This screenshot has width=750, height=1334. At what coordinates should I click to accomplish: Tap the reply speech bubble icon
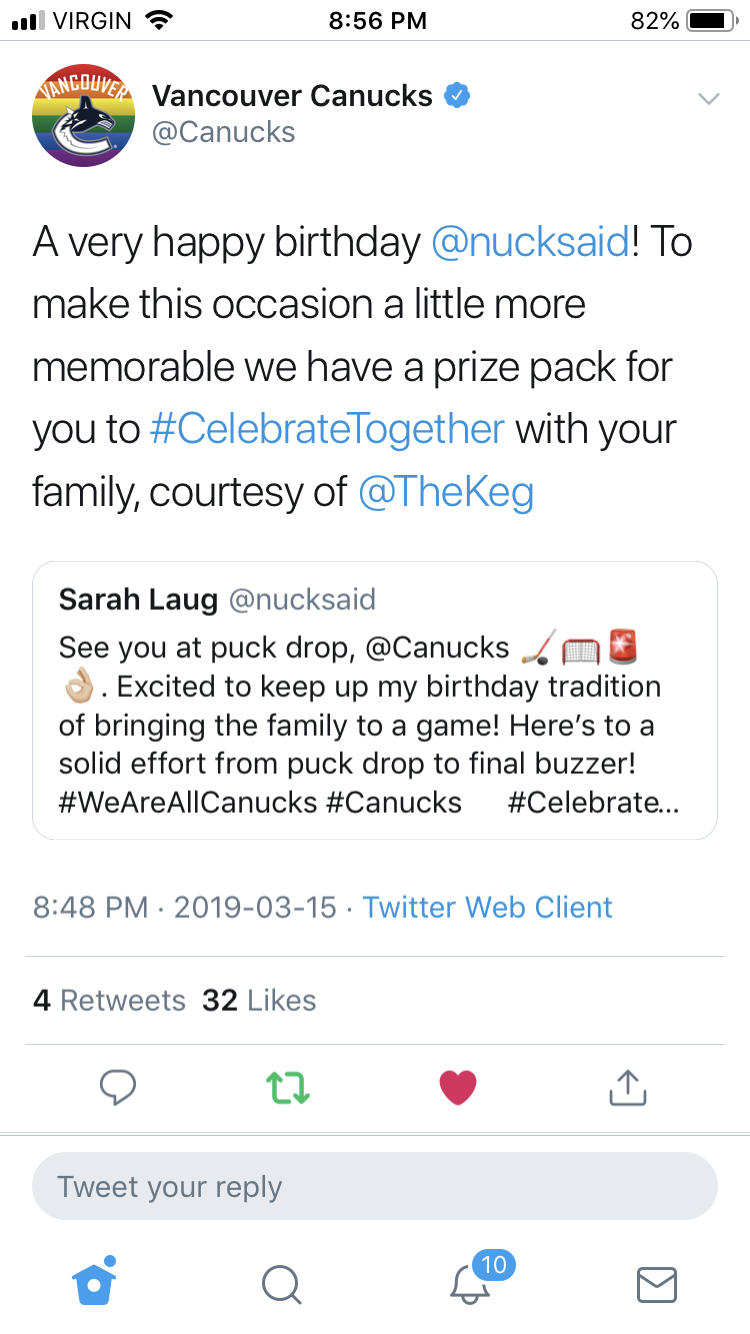tap(118, 1087)
